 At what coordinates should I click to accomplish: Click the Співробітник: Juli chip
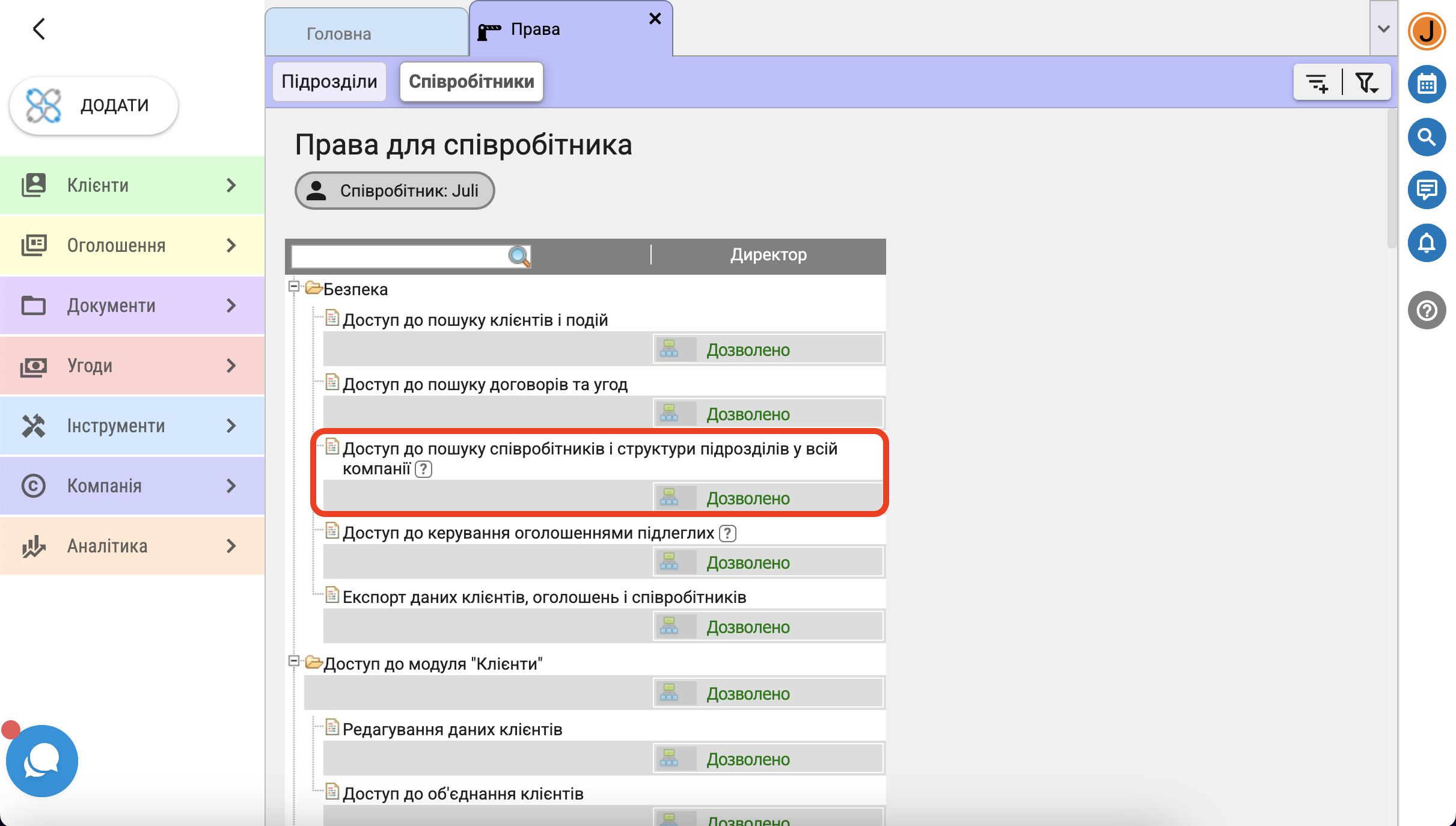[x=394, y=191]
